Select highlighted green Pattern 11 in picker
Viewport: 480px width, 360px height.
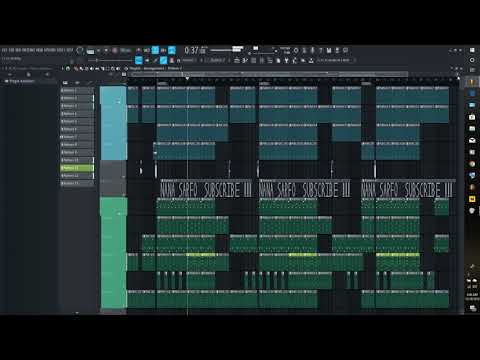pos(77,168)
